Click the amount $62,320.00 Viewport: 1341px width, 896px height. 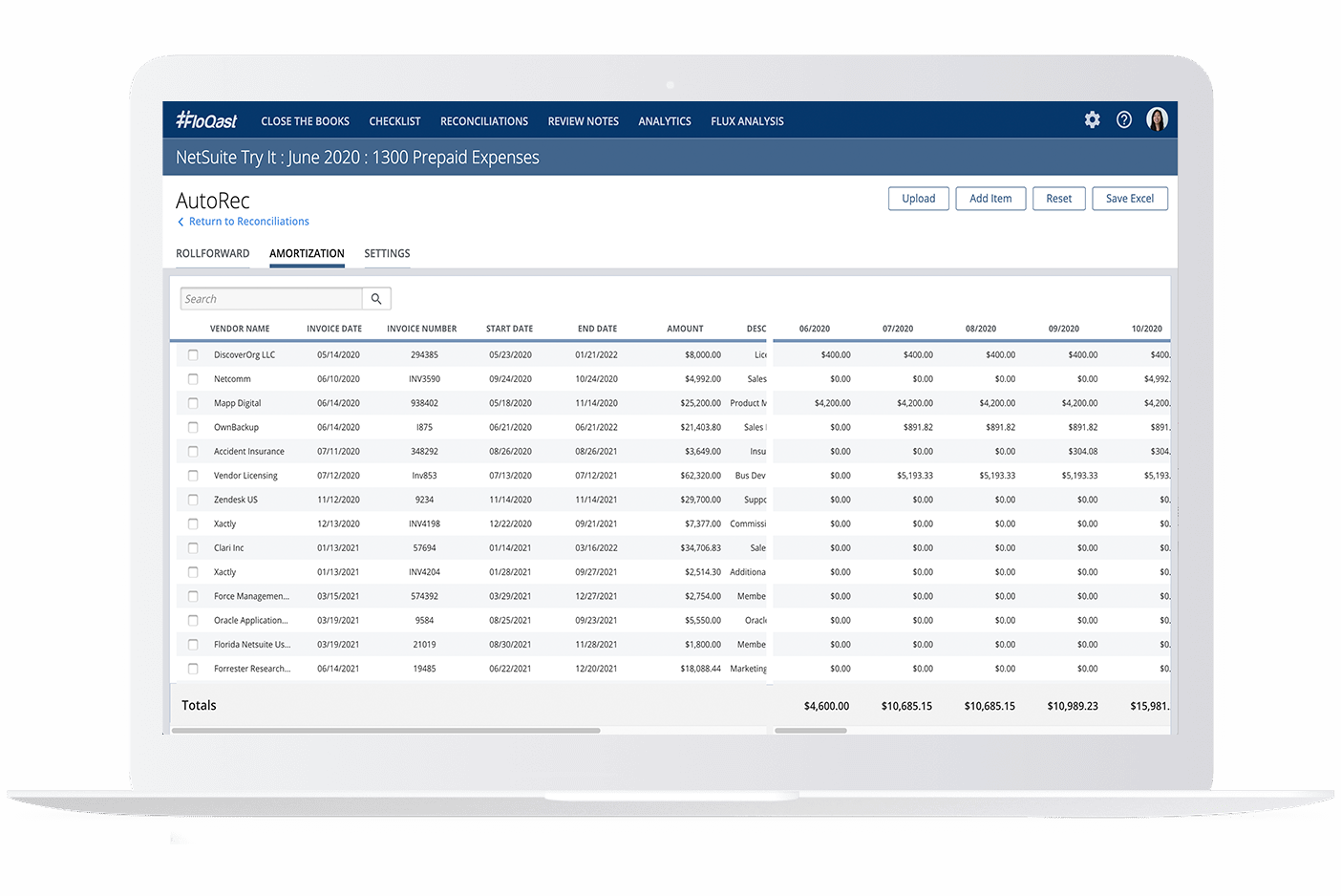tap(701, 476)
